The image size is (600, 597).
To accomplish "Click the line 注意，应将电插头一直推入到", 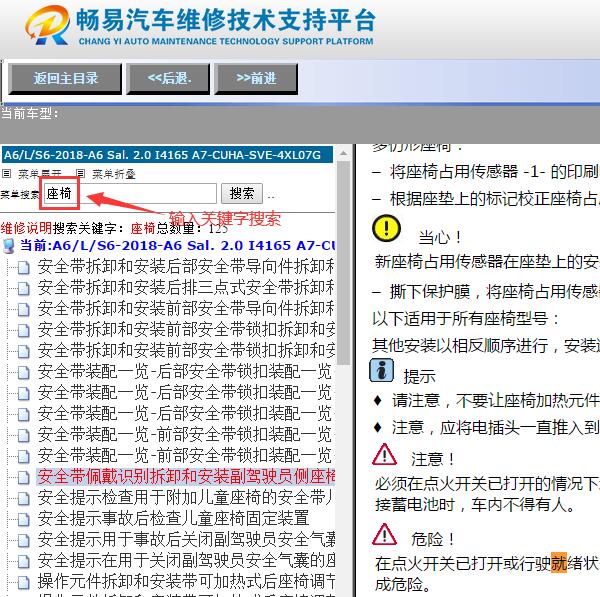I will coord(486,427).
